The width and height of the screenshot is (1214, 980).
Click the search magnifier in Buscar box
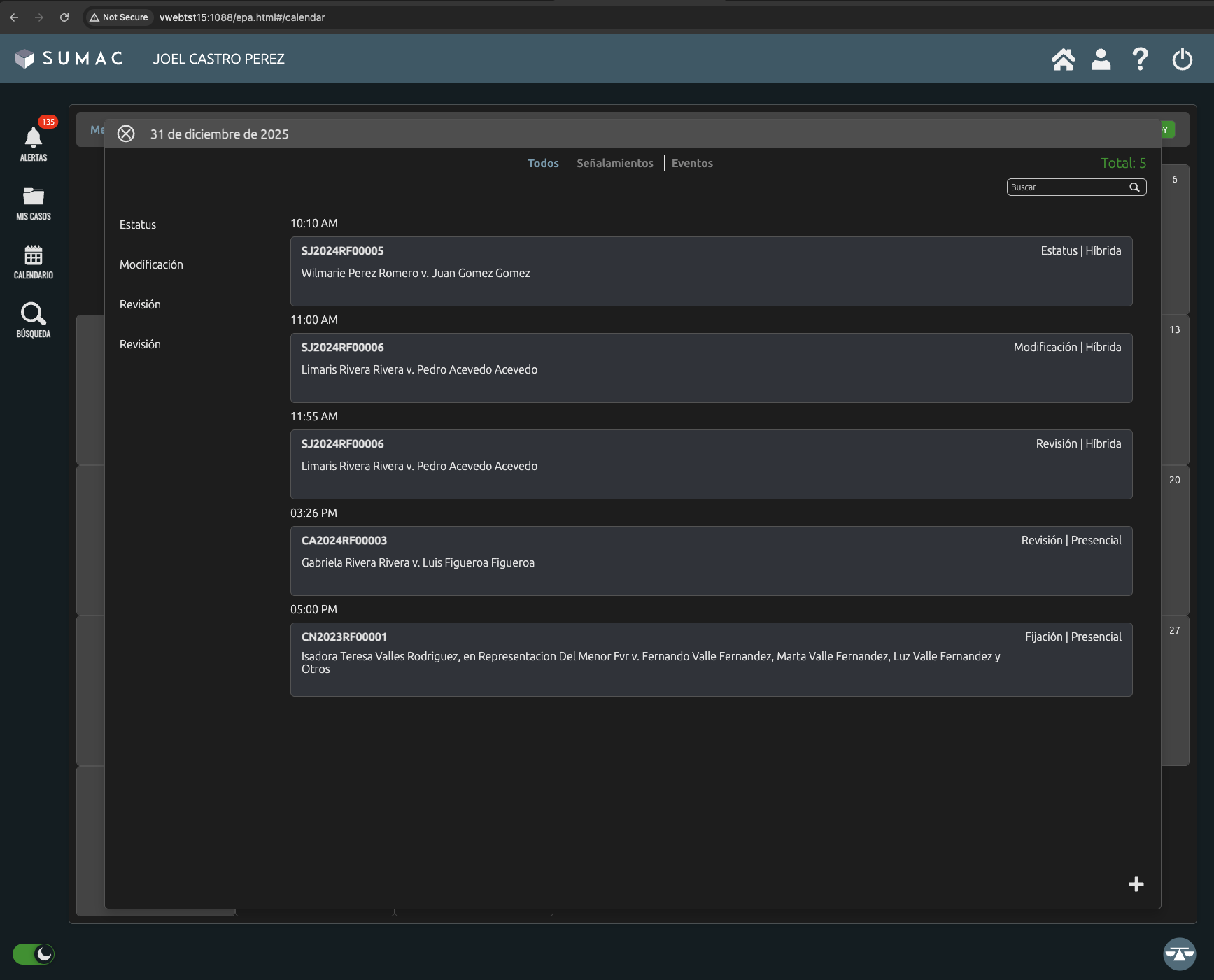tap(1134, 187)
